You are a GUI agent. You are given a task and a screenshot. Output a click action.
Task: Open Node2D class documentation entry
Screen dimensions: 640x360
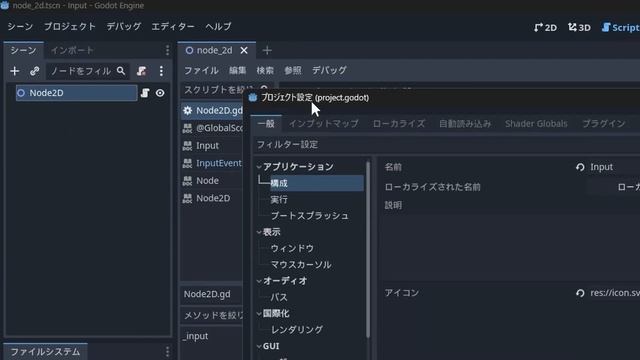pos(212,198)
